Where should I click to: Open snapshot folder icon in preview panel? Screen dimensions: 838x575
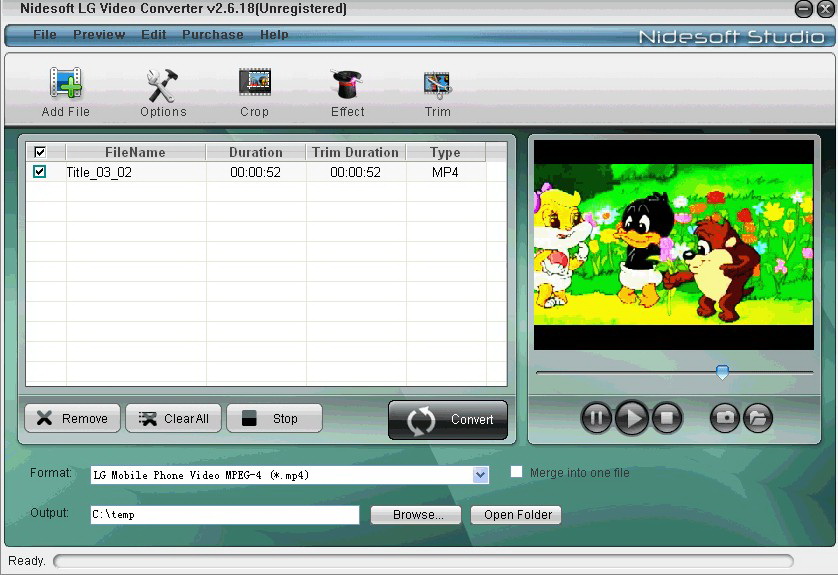(x=758, y=417)
